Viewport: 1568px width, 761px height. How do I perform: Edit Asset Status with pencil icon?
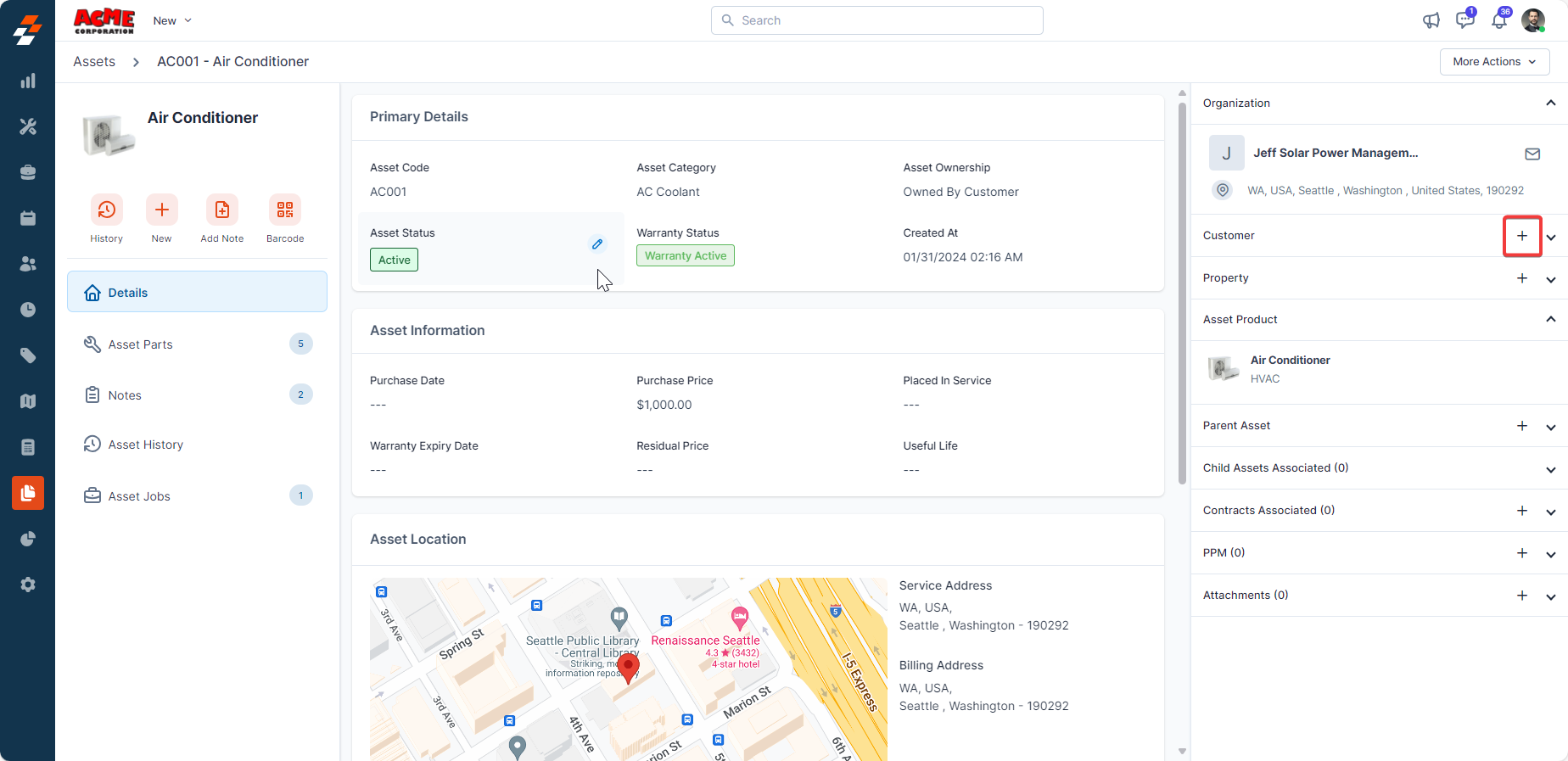[x=597, y=244]
